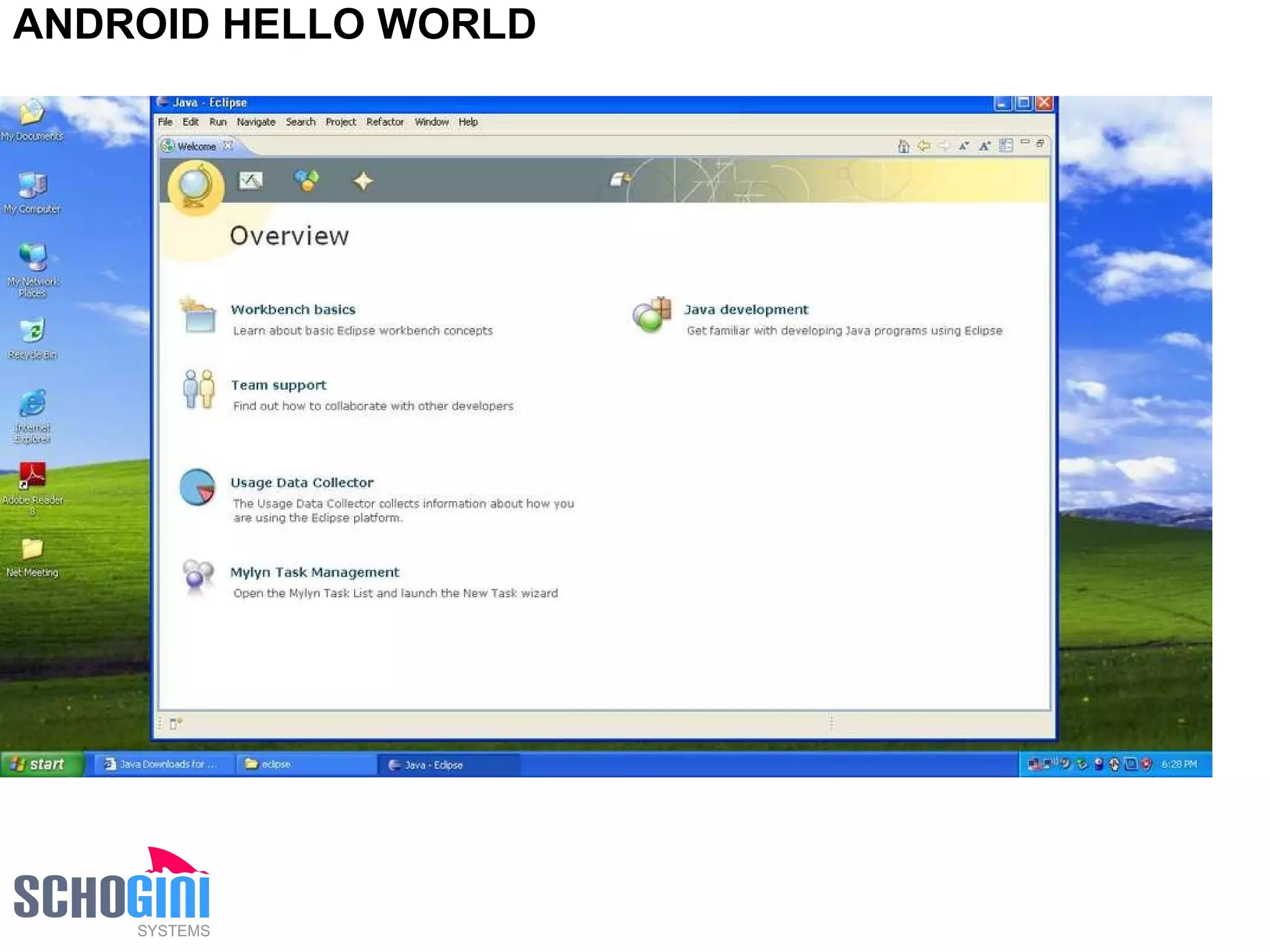Click the Workbench basics folder icon
1270x952 pixels.
point(198,315)
